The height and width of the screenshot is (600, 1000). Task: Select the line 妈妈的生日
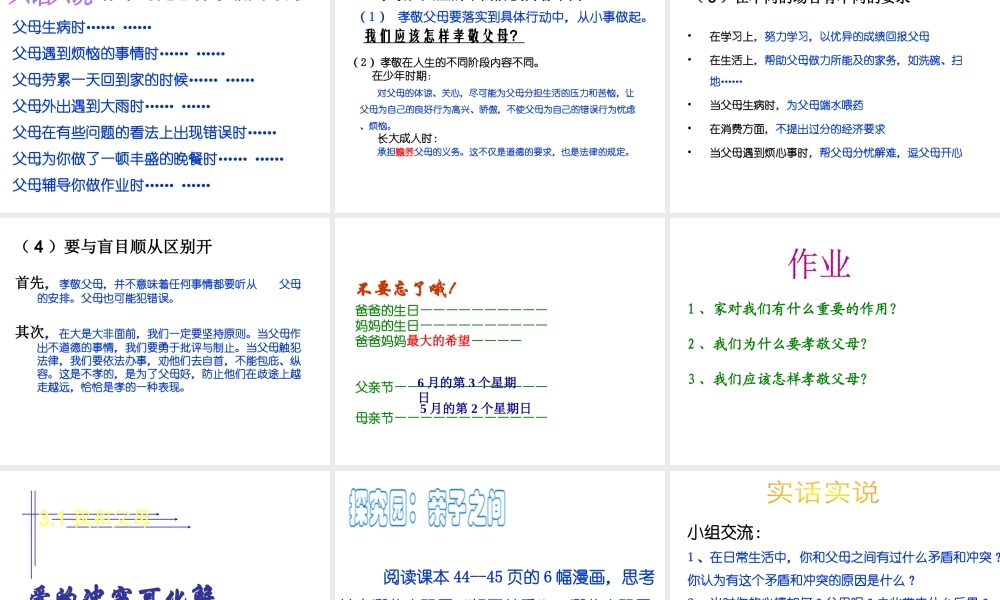451,326
